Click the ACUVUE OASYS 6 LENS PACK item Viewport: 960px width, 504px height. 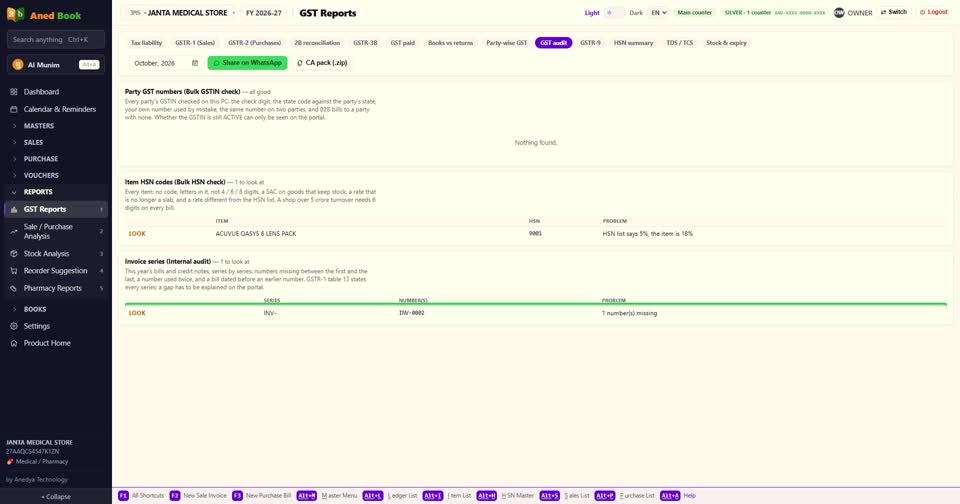coord(256,234)
